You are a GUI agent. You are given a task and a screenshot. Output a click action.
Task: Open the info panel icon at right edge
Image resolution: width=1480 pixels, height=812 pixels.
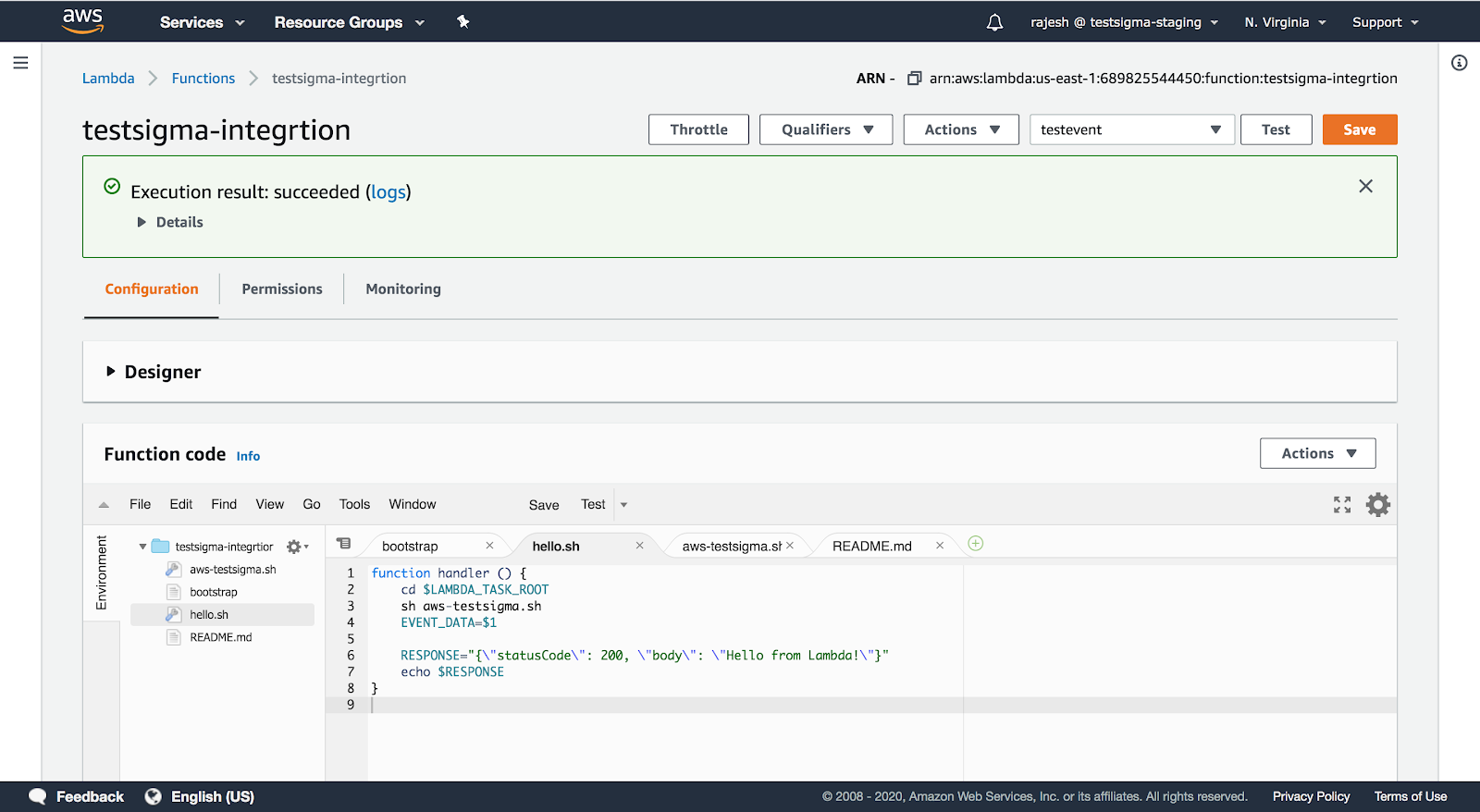(1459, 63)
